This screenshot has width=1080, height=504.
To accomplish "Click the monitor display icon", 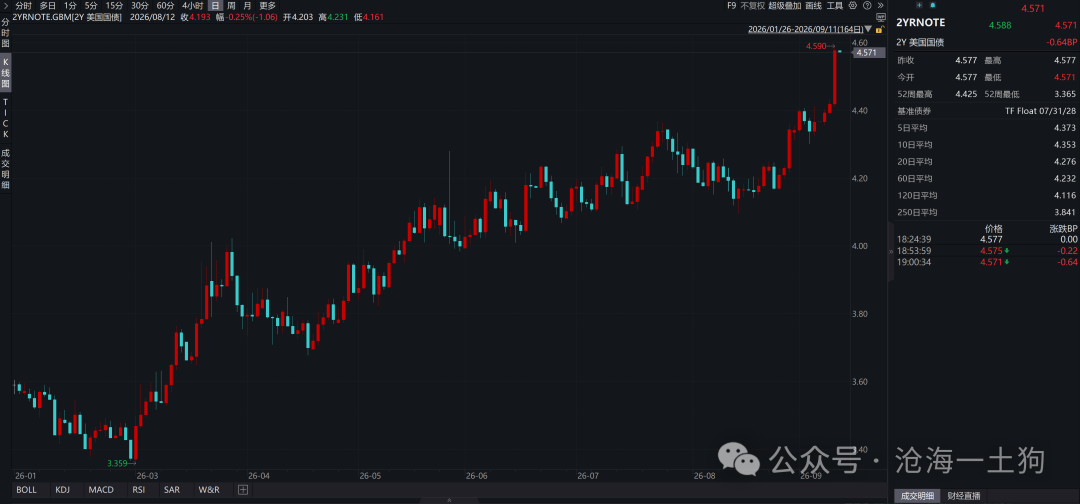I will click(x=881, y=17).
